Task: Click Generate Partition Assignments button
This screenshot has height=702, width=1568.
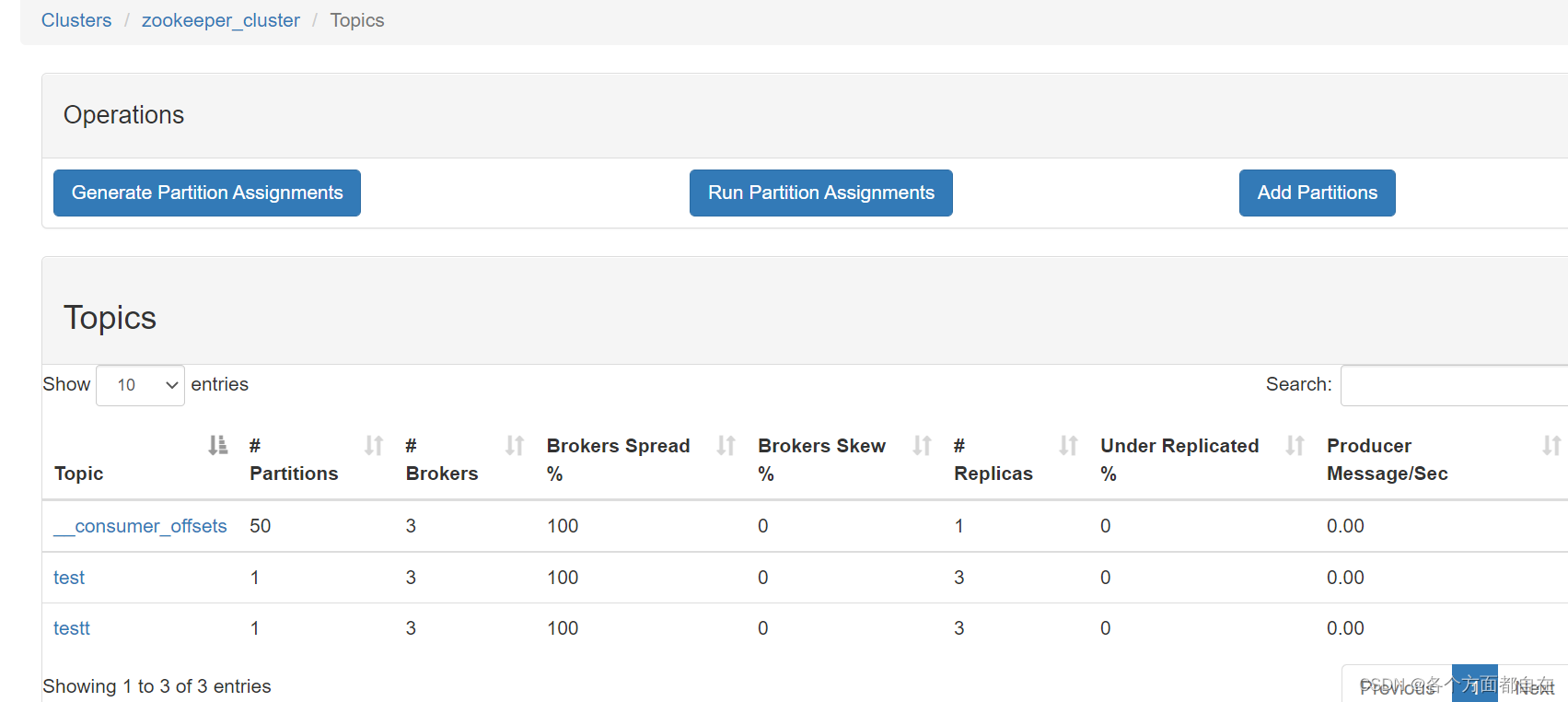Action: pyautogui.click(x=207, y=193)
